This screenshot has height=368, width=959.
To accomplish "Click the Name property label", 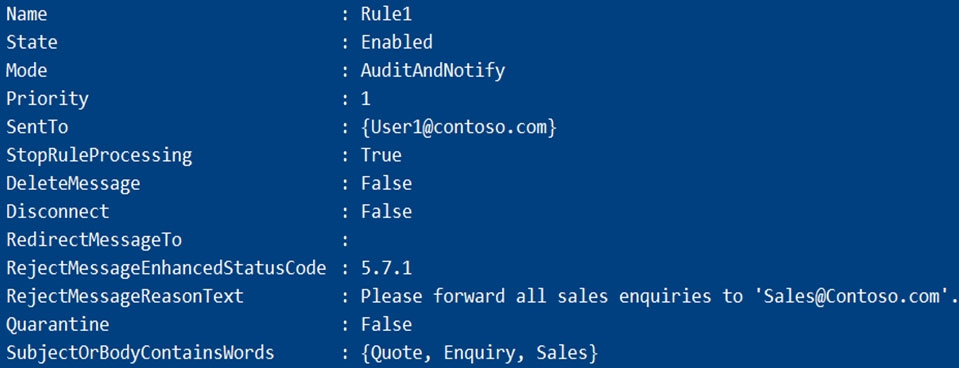I will (26, 14).
